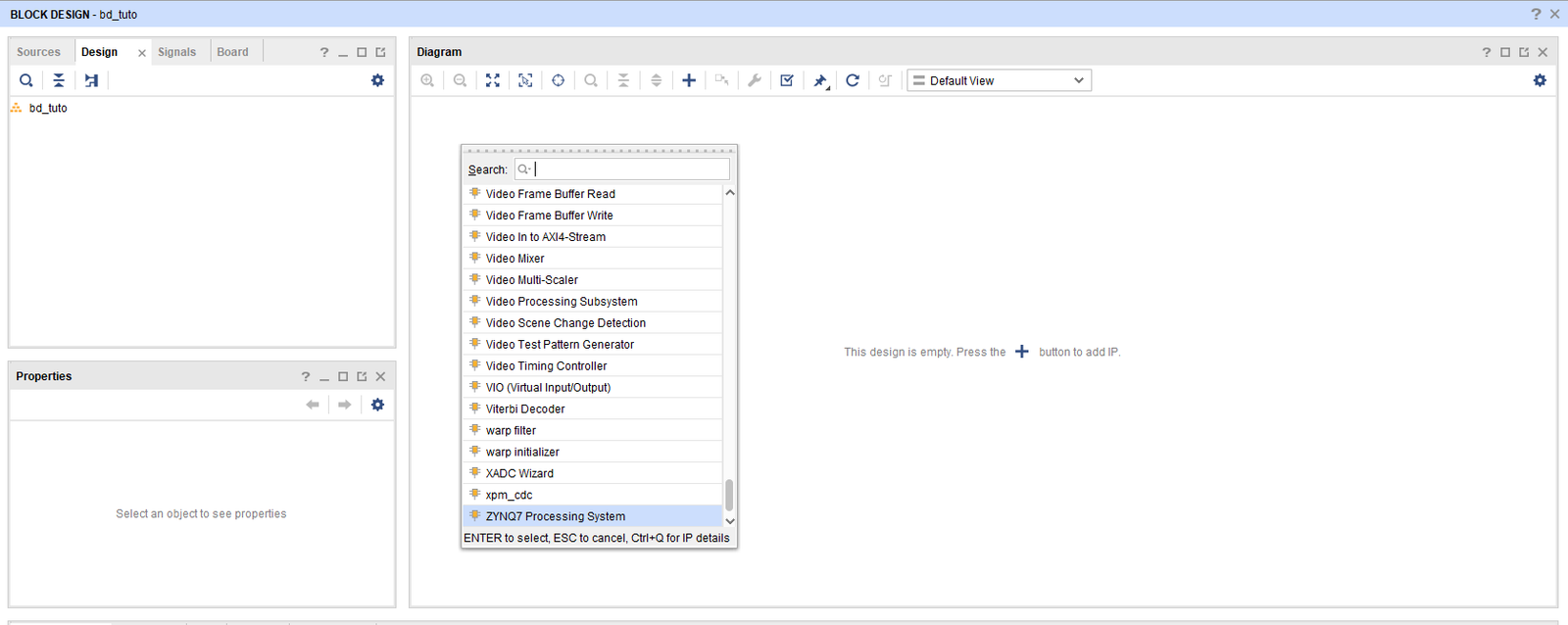Screen dimensions: 1568x625
Task: Click the Validate Design checkmark icon
Action: pyautogui.click(x=787, y=80)
